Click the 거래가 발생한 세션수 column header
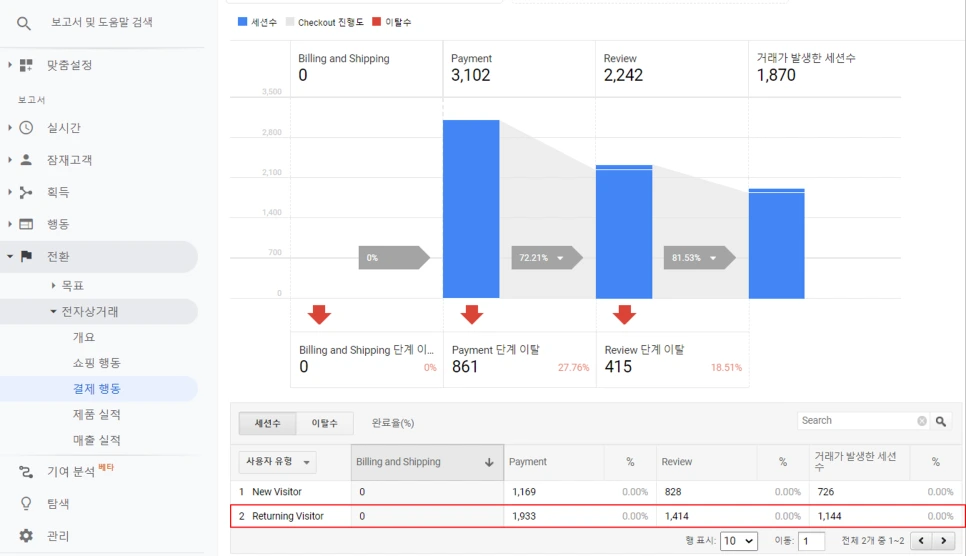This screenshot has height=556, width=966. pos(855,462)
